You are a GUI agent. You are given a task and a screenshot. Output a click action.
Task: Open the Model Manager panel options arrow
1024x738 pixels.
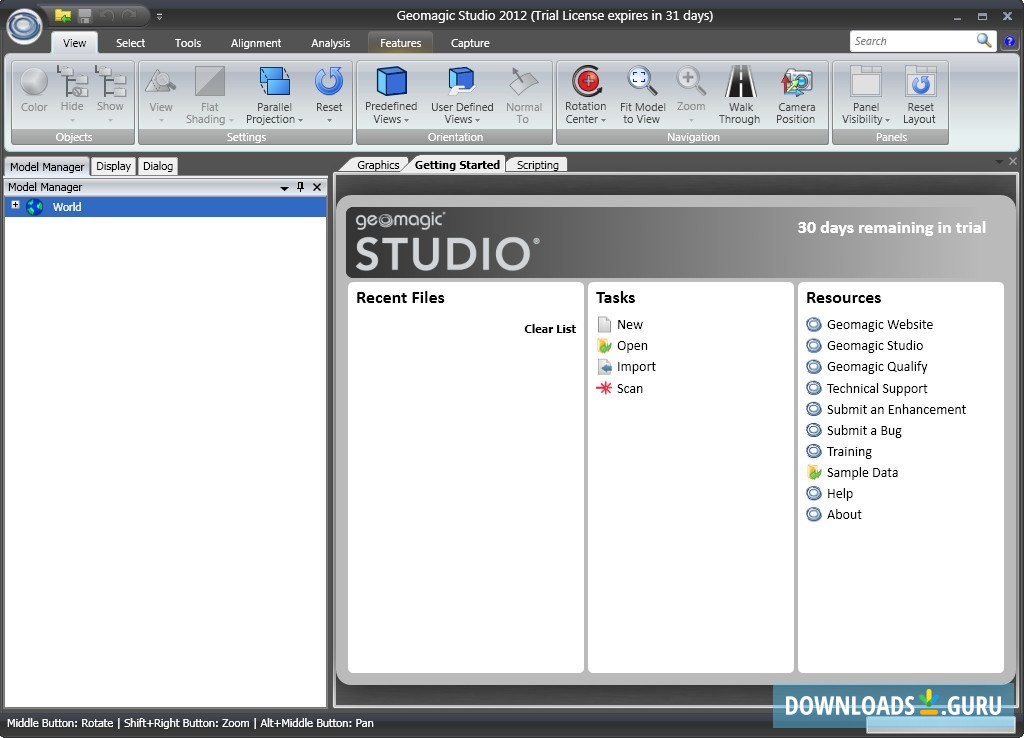284,187
